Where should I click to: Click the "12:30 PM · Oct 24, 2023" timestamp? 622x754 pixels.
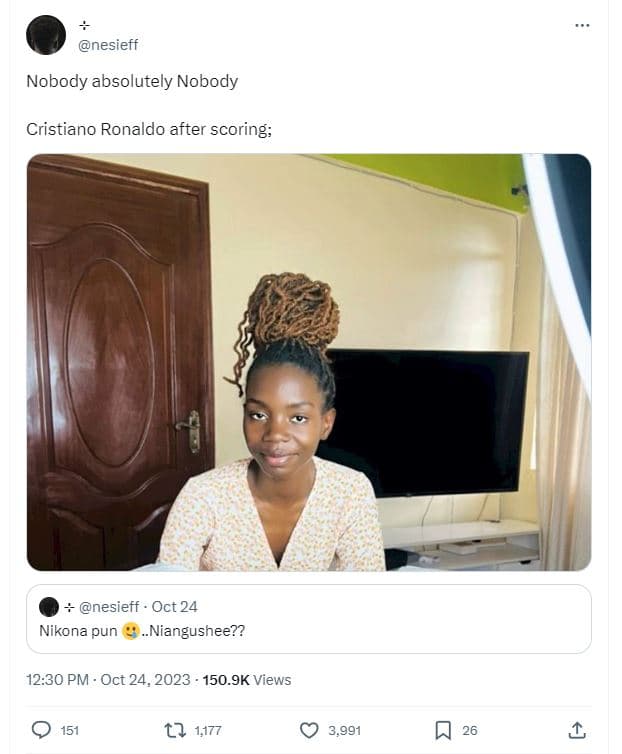click(x=110, y=680)
